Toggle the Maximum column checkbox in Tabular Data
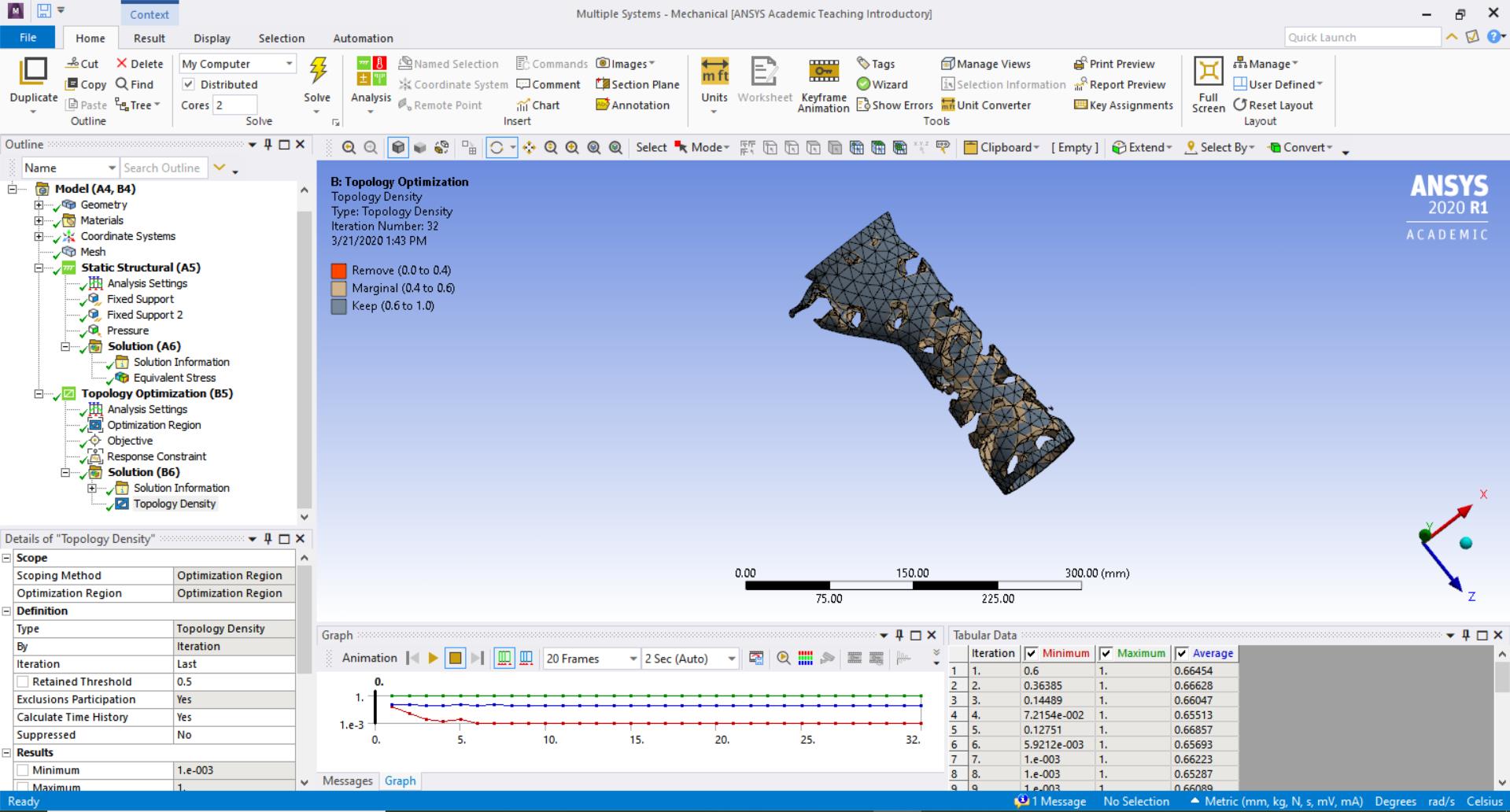Screen dimensions: 1510x812 pos(1106,653)
